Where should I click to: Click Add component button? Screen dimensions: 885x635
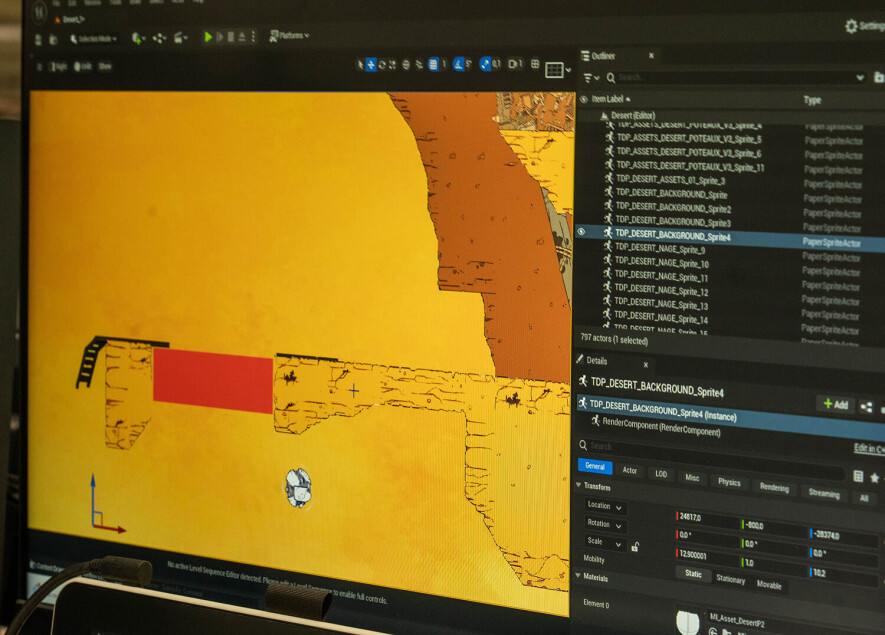pyautogui.click(x=836, y=404)
